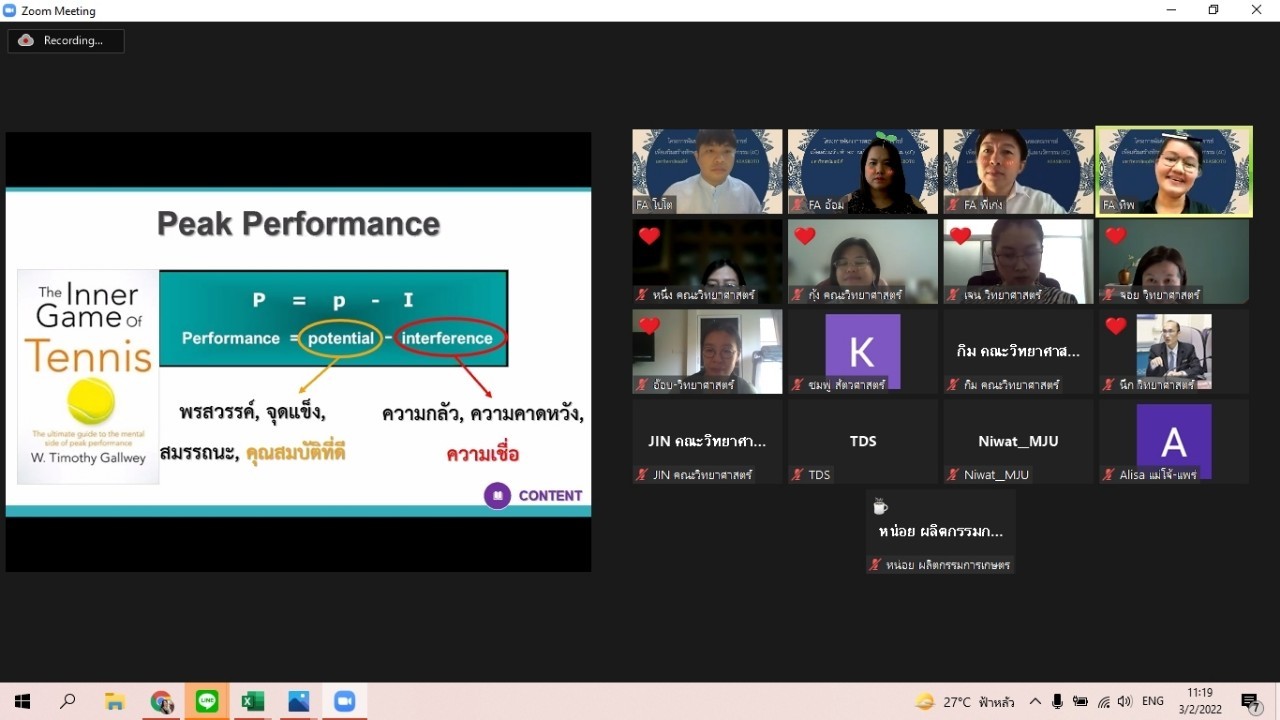
Task: Select FA โบโต's video tile
Action: (x=707, y=171)
